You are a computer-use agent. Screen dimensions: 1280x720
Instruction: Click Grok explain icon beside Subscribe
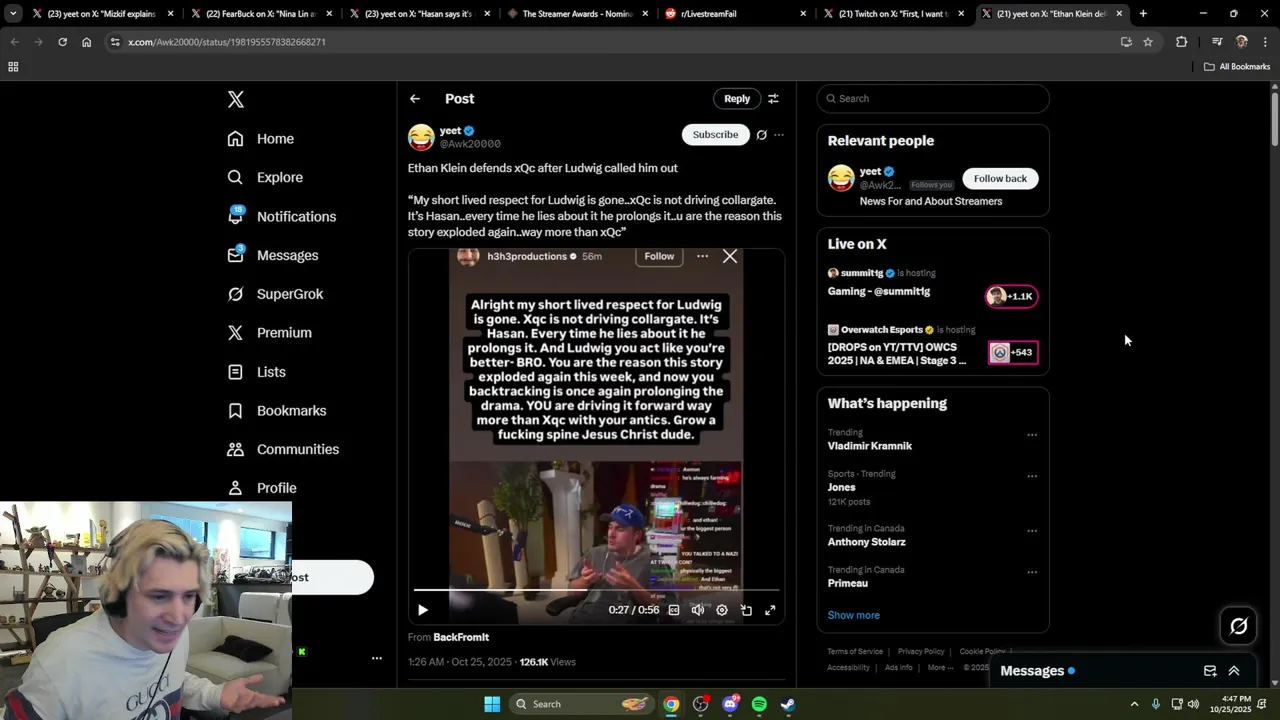(762, 135)
